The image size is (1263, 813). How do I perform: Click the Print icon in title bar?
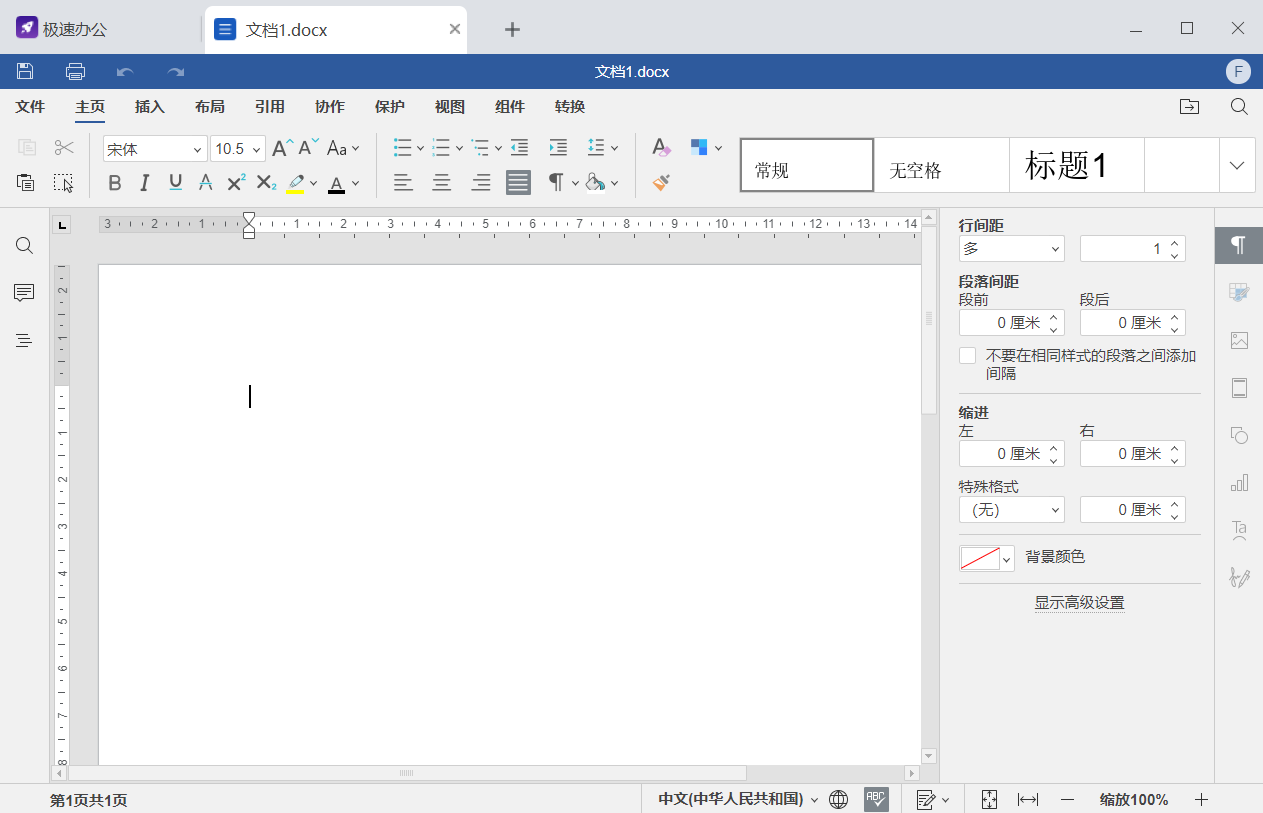tap(75, 71)
